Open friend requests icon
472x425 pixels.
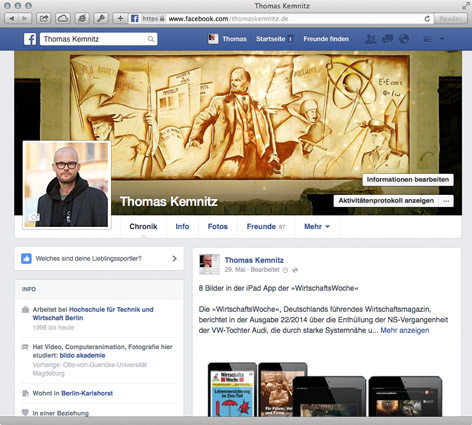pyautogui.click(x=371, y=39)
